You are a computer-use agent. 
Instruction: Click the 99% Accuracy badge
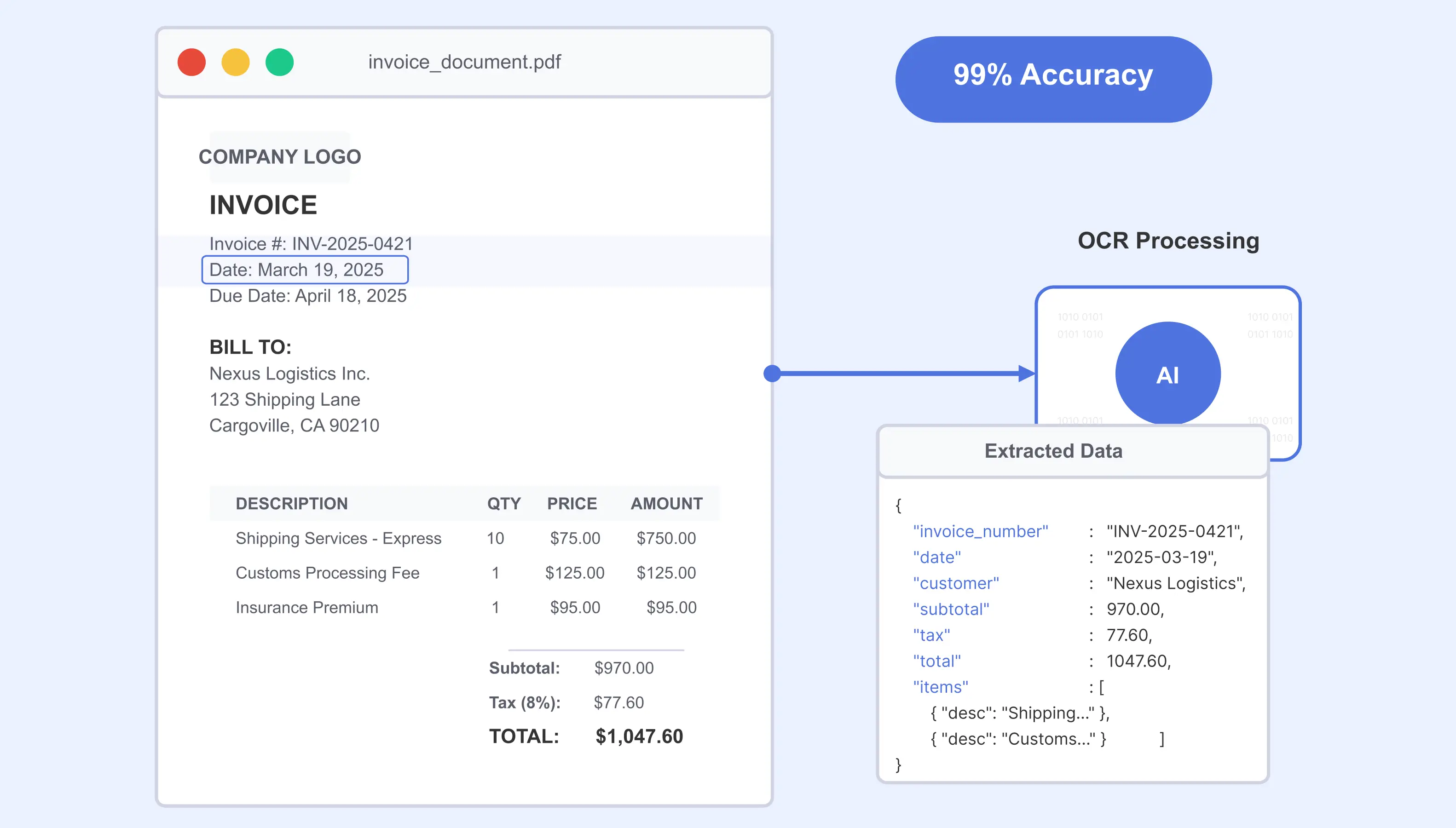1053,79
